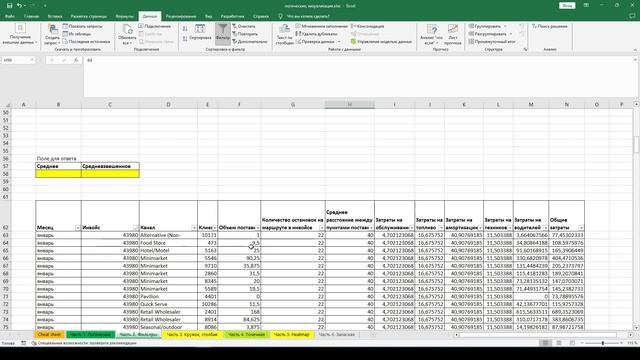Click the Create Query icon
Viewport: 640px width, 360px height.
tap(53, 29)
